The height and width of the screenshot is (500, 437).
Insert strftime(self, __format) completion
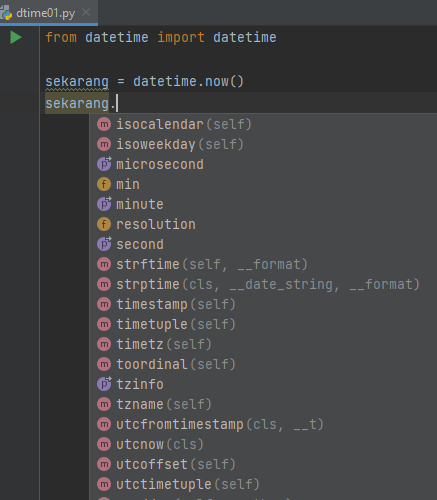click(263, 264)
